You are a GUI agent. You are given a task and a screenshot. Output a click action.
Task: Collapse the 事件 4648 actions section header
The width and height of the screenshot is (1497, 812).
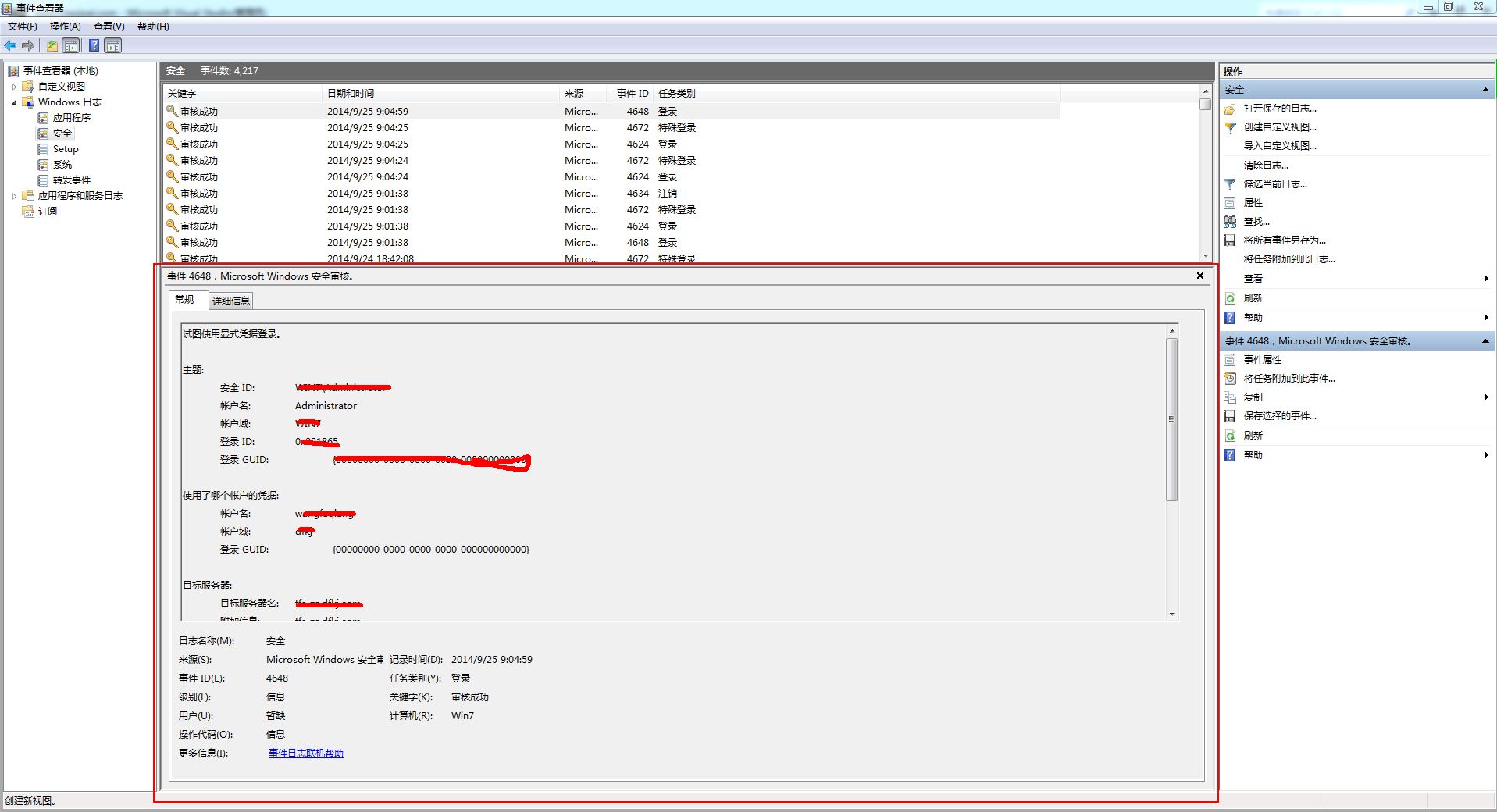(1485, 341)
